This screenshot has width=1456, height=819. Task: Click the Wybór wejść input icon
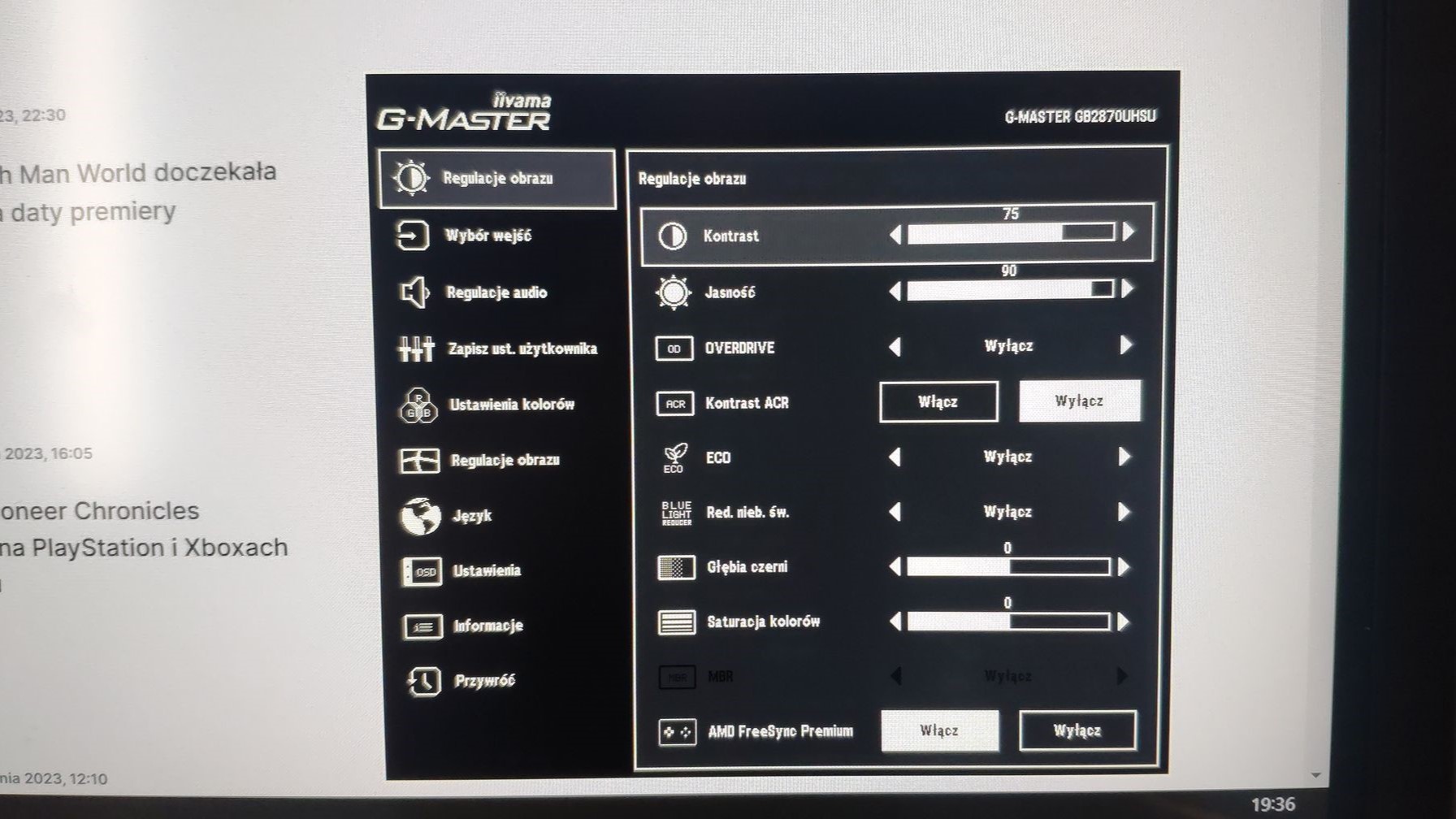(x=412, y=236)
